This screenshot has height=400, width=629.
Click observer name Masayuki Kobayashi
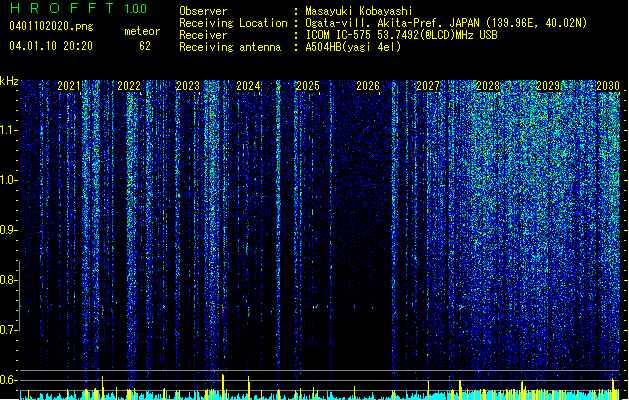[x=359, y=11]
